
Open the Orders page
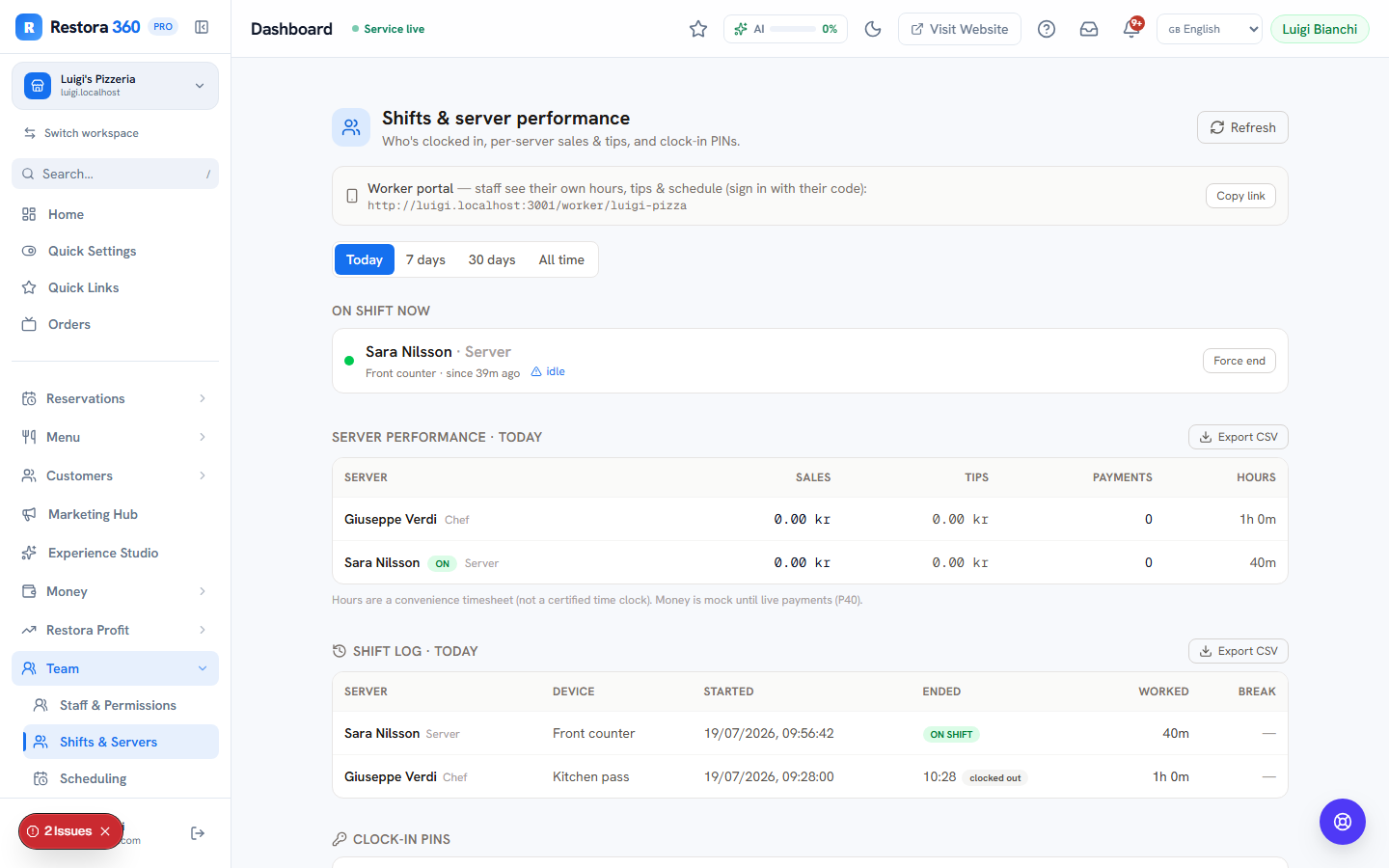[115, 324]
